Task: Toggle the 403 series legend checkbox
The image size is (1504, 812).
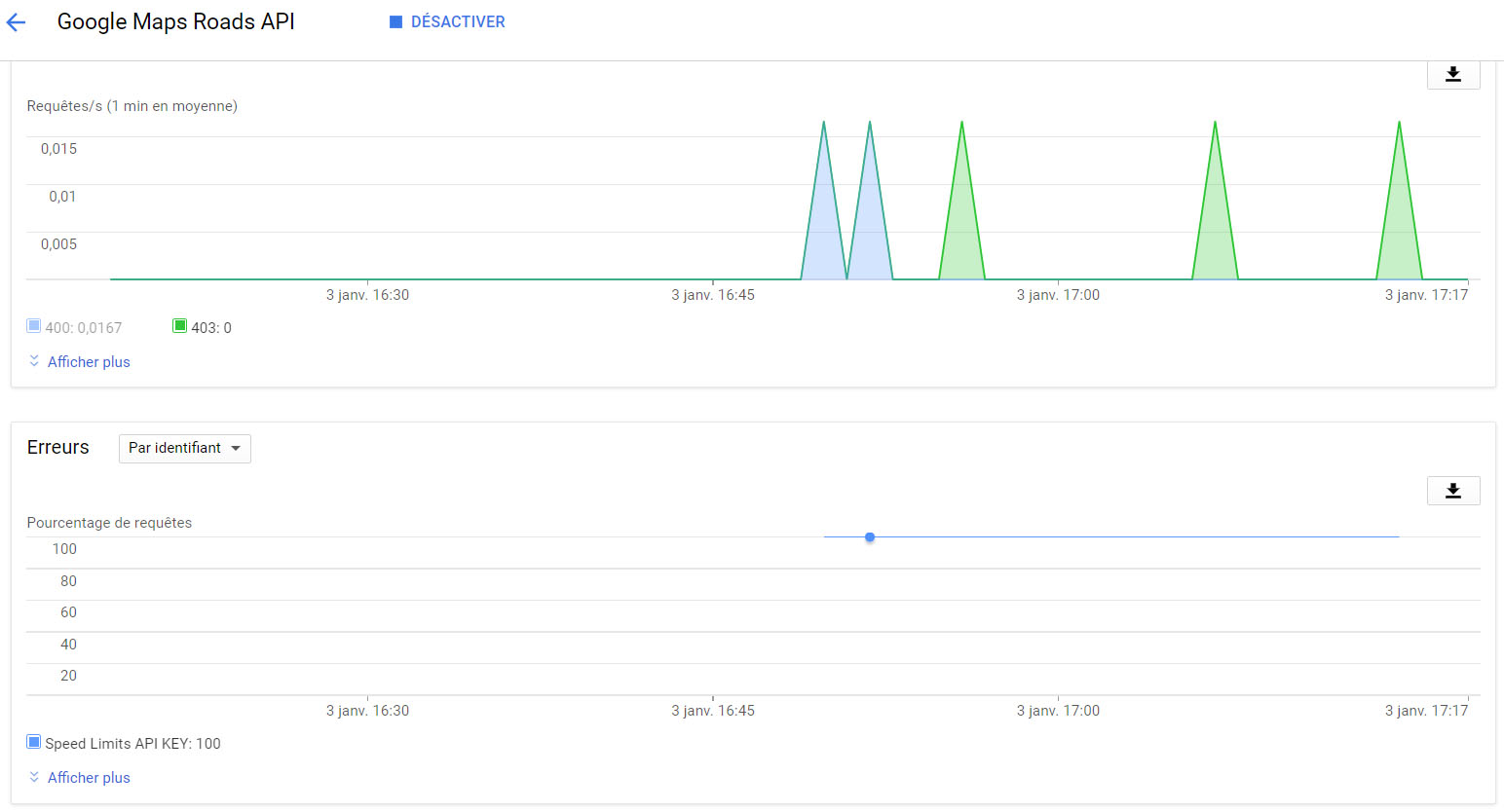Action: (179, 326)
